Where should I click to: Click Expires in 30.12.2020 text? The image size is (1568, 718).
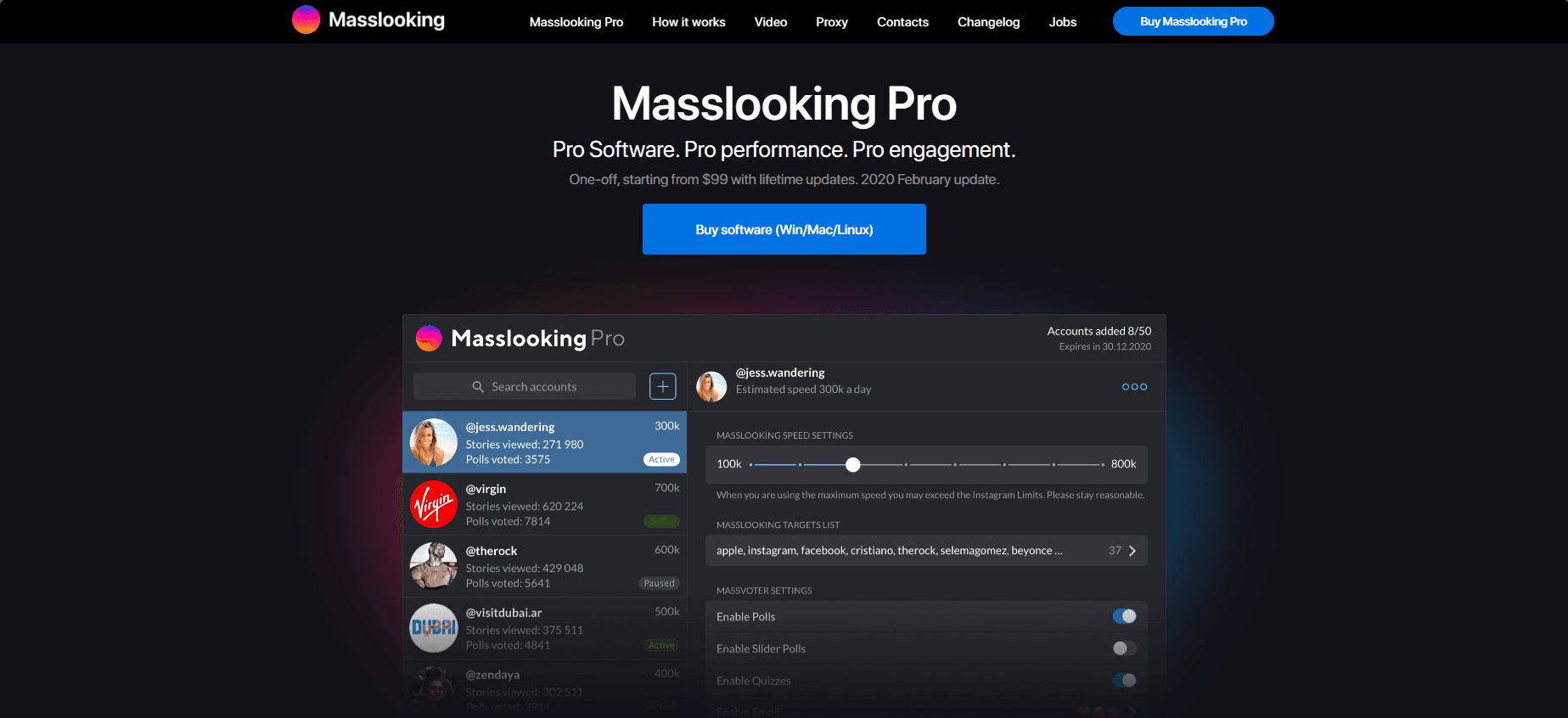coord(1105,346)
